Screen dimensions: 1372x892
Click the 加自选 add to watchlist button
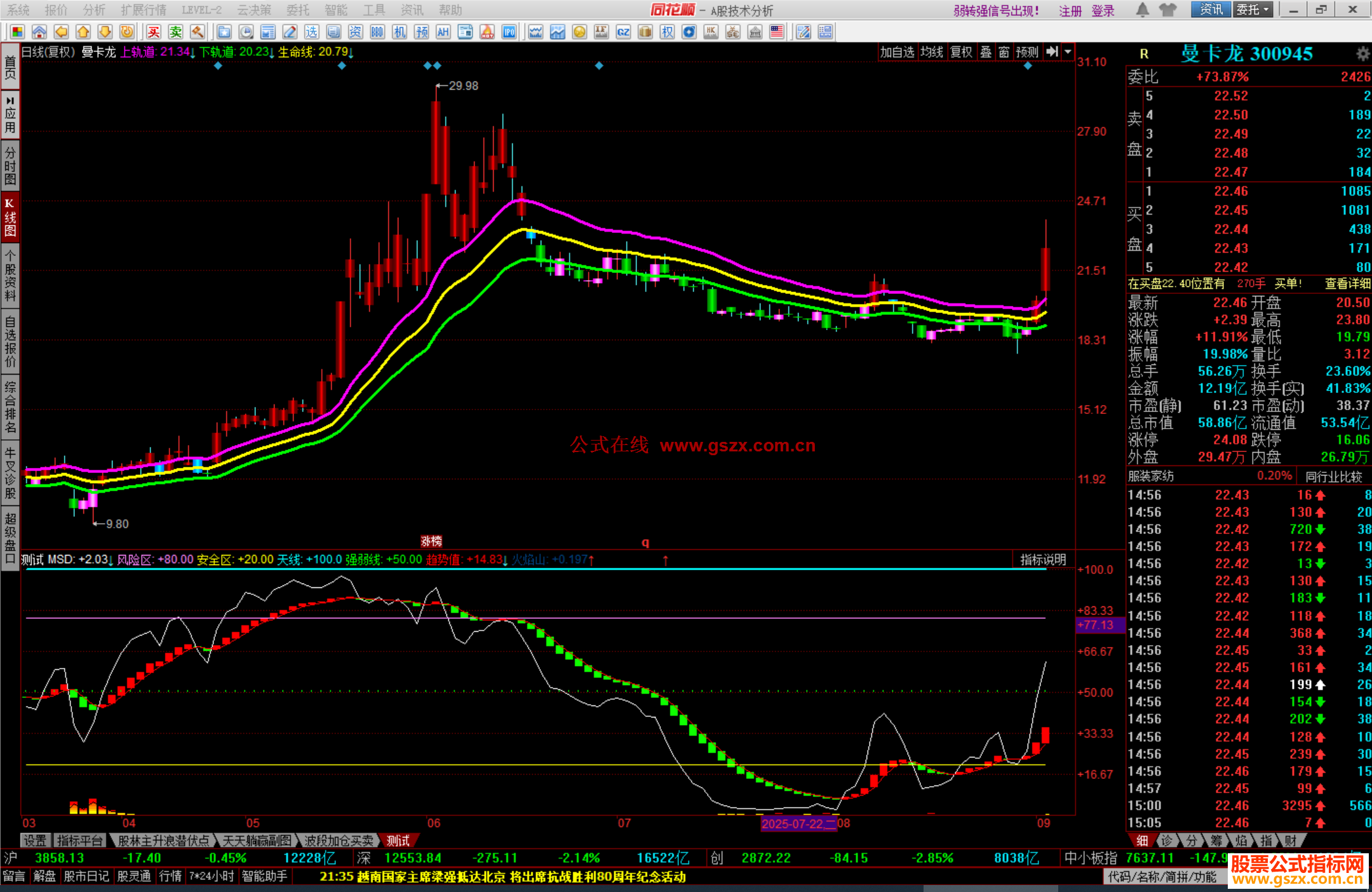pyautogui.click(x=896, y=52)
